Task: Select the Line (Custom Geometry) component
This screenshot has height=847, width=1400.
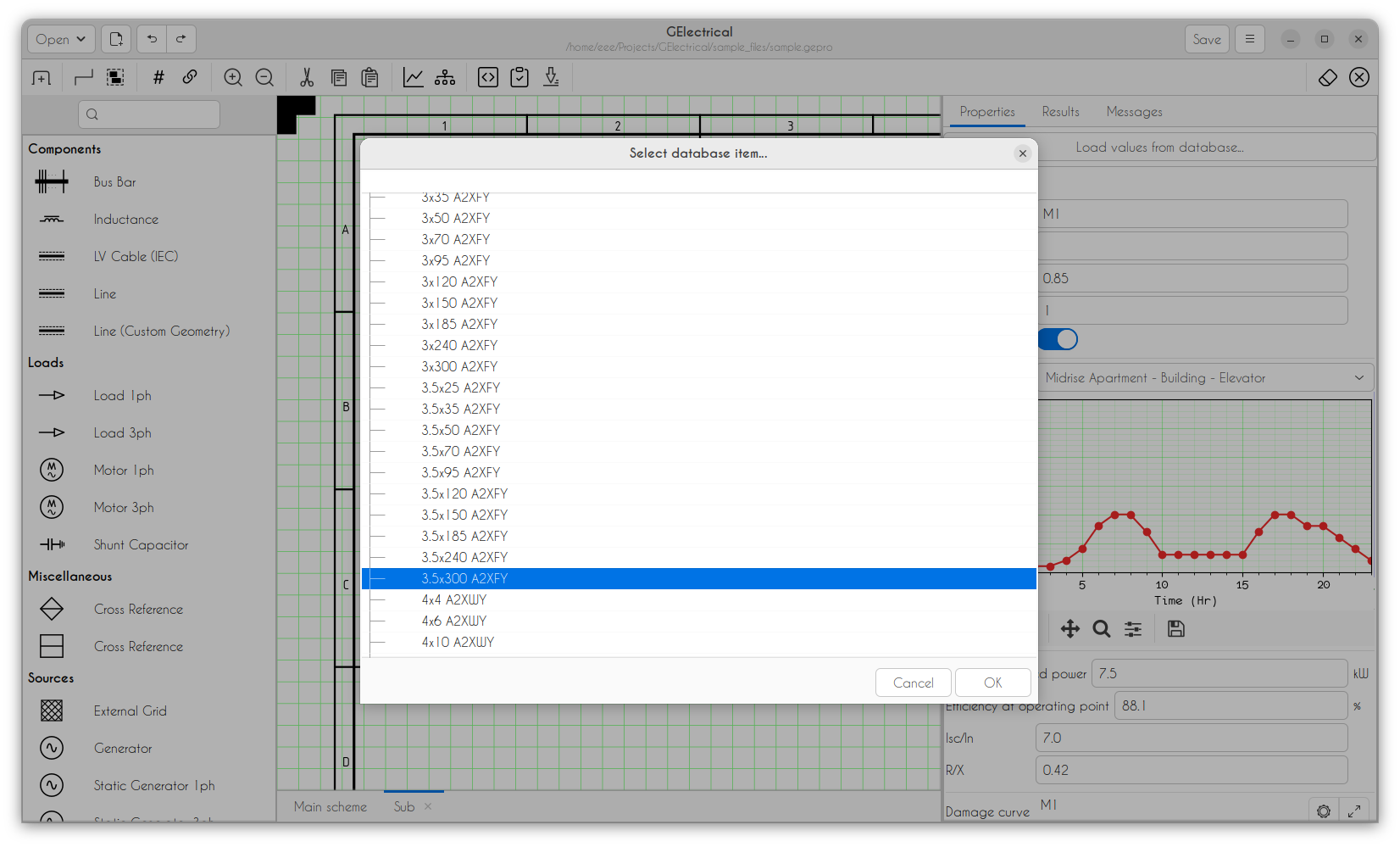Action: 149,332
